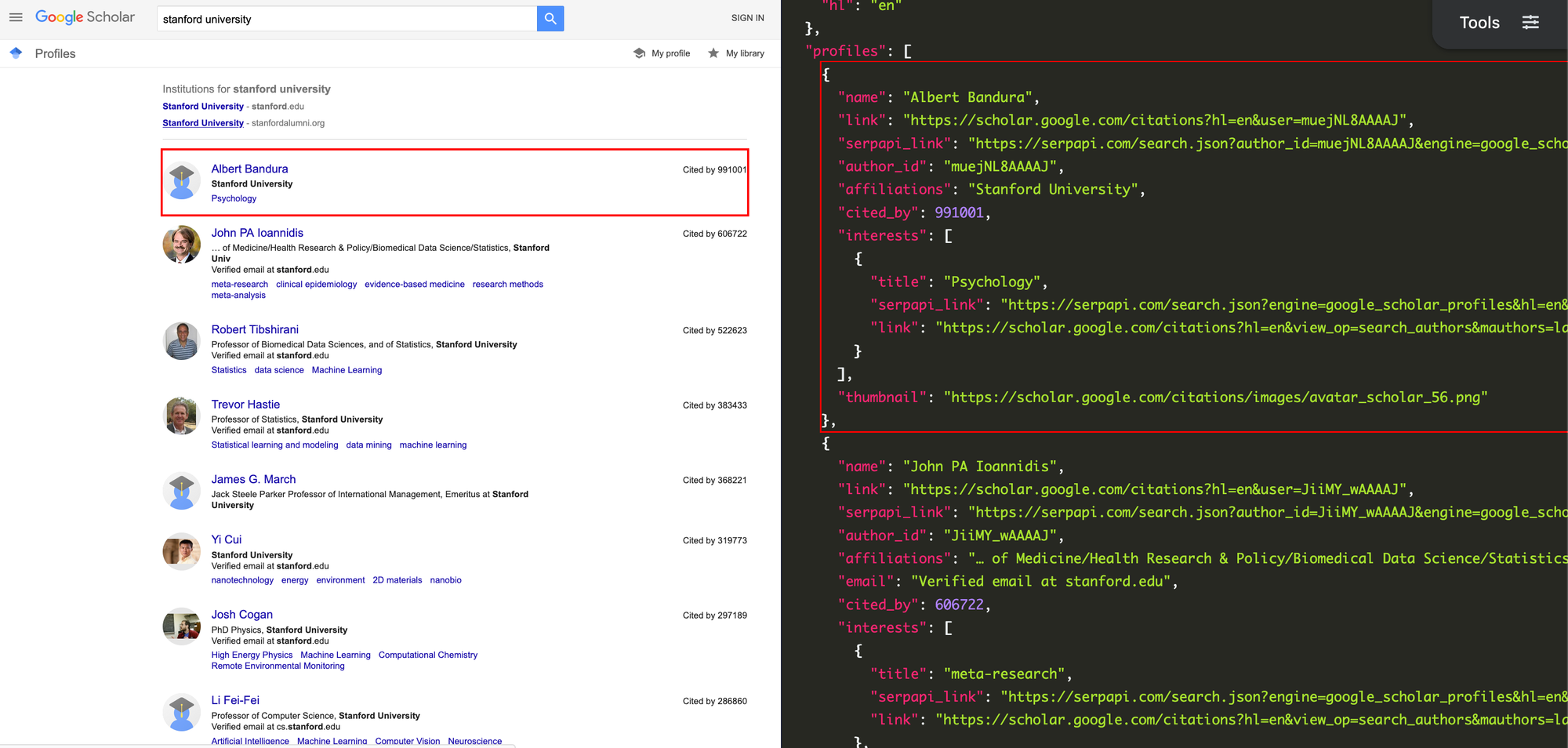This screenshot has height=748, width=1568.
Task: Open the My profile link
Action: tap(670, 53)
